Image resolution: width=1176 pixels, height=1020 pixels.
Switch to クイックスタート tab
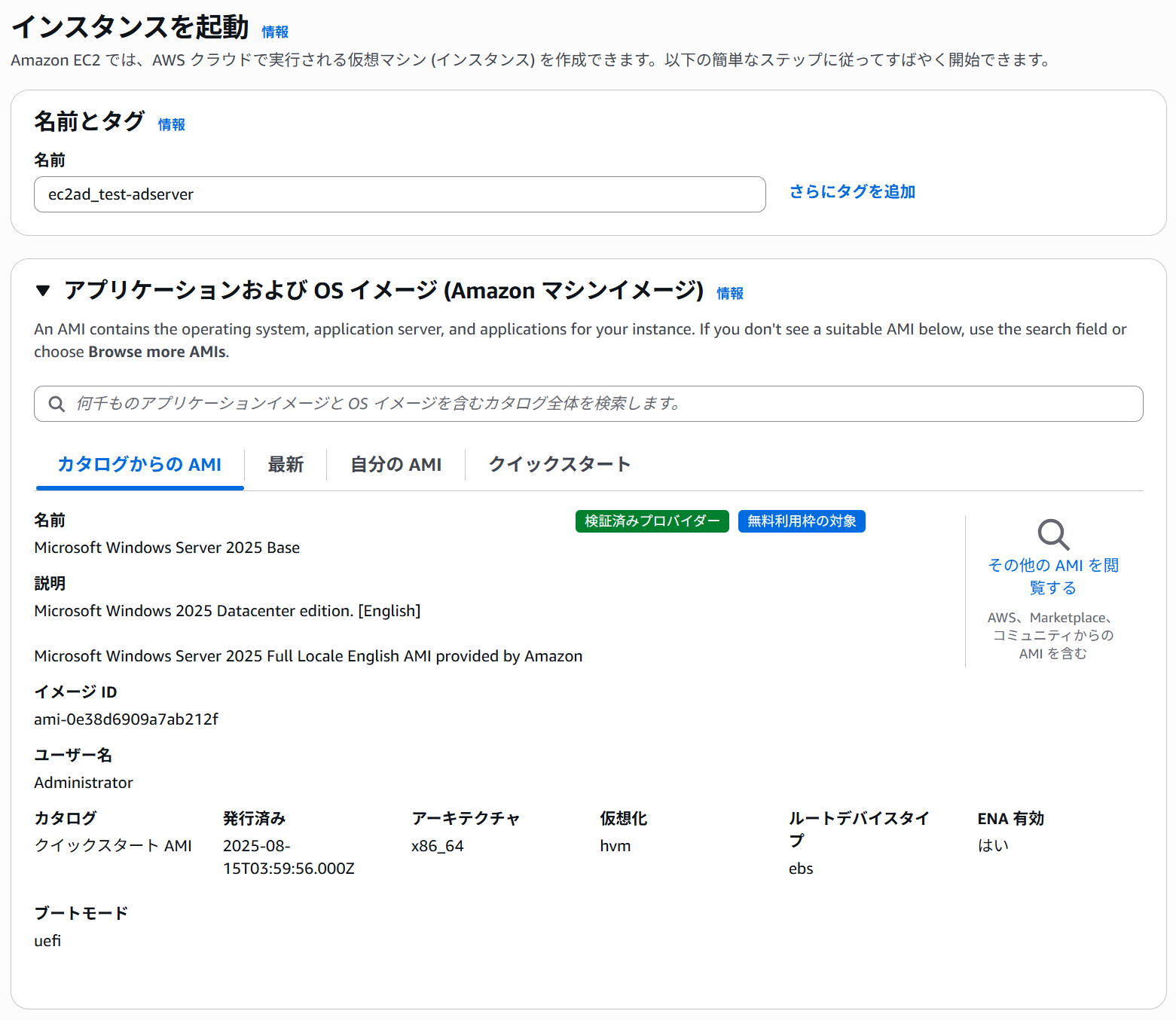click(559, 464)
